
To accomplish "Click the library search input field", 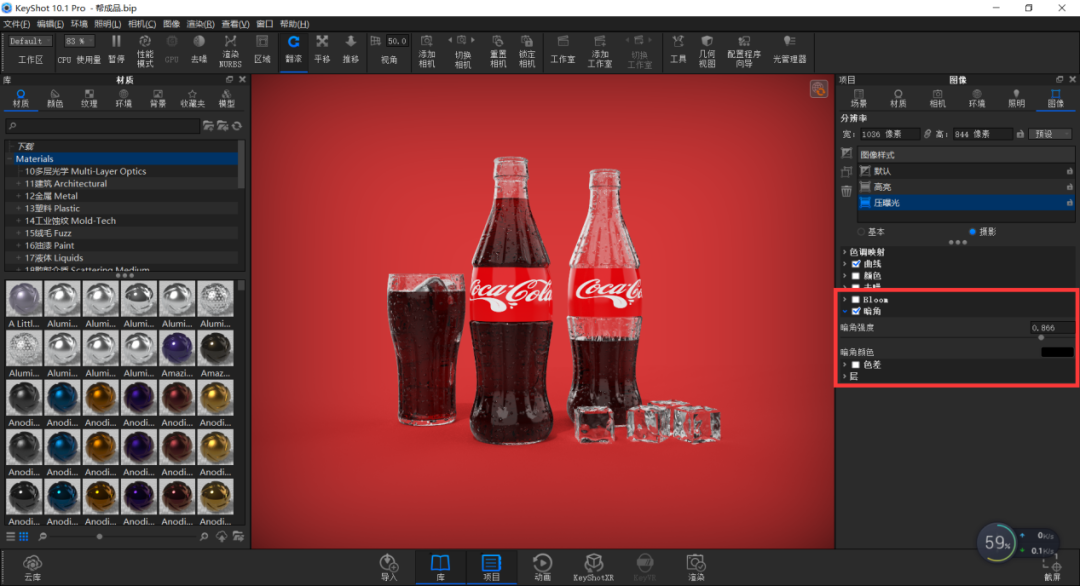I will (103, 126).
